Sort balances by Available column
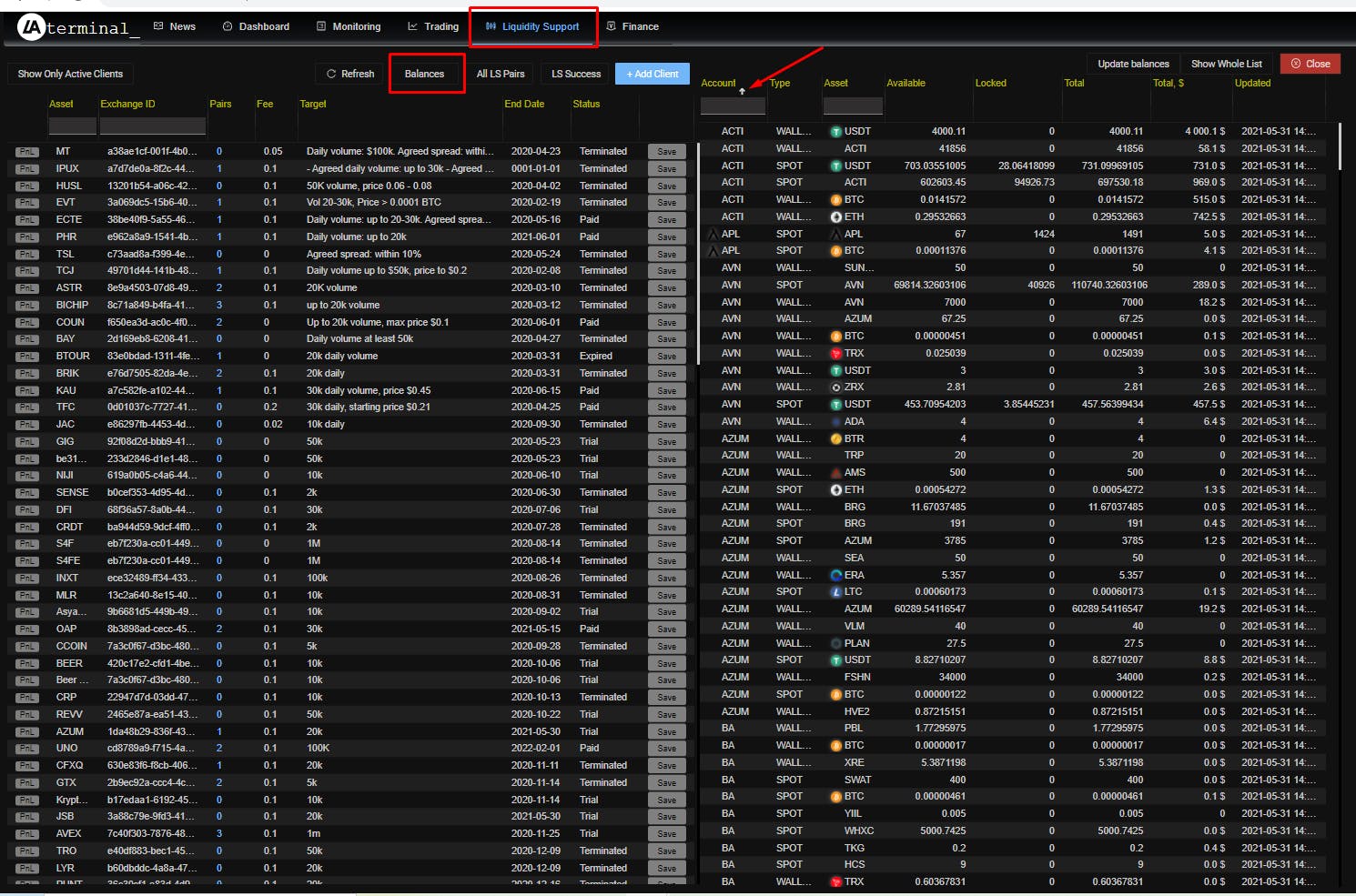Viewport: 1356px width, 896px height. 906,83
